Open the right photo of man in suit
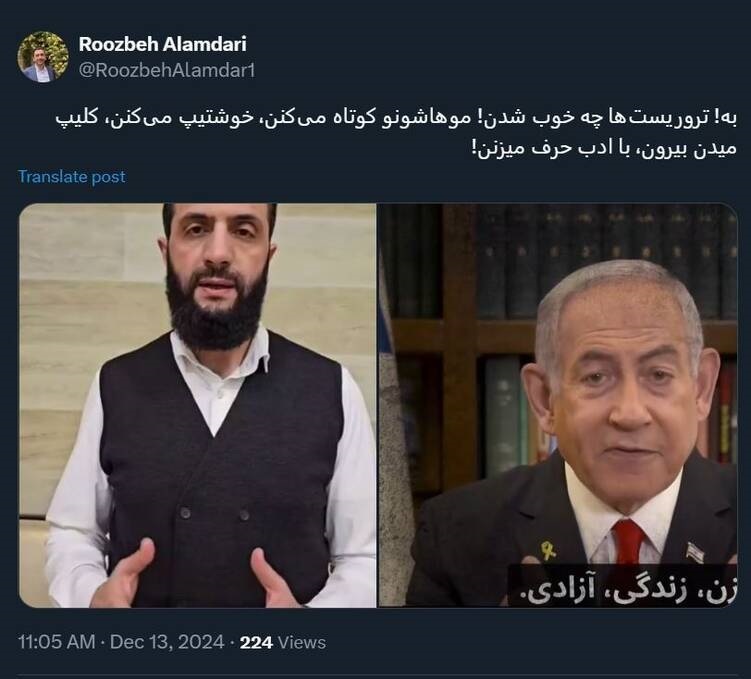The image size is (751, 679). pyautogui.click(x=558, y=406)
